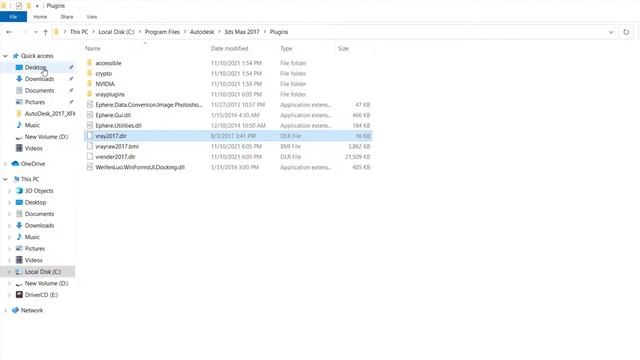Click the title bar Properties checkmark icon

(x=19, y=6)
